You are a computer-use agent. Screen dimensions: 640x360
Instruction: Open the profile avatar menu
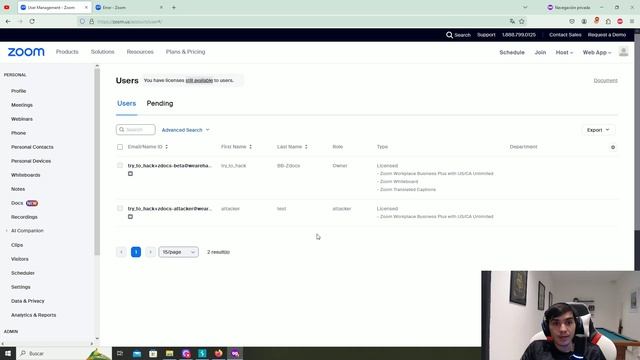tap(623, 52)
